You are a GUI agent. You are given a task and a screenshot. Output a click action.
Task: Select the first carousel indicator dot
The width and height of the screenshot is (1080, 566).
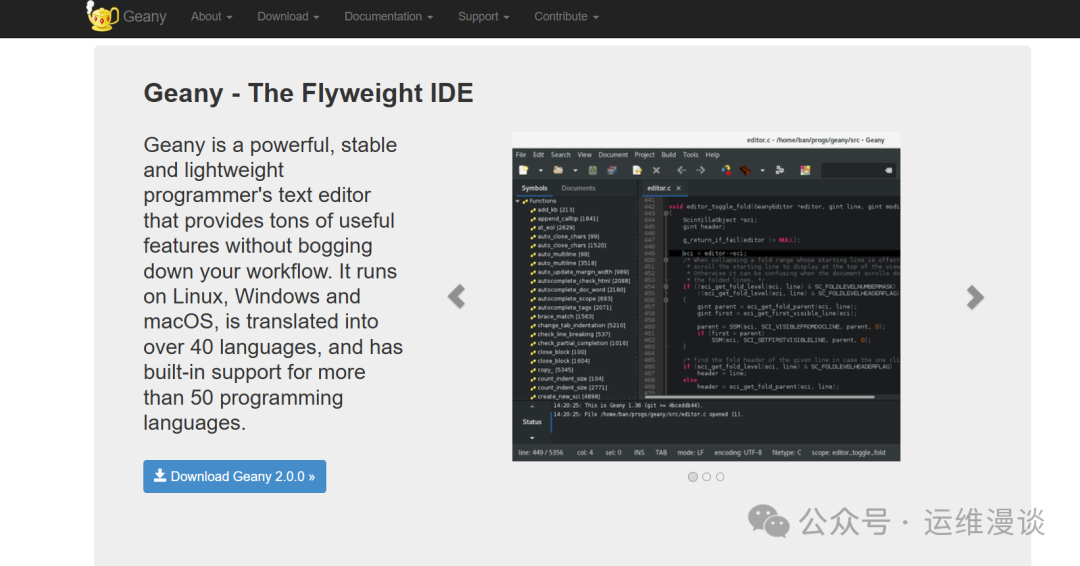pyautogui.click(x=693, y=477)
